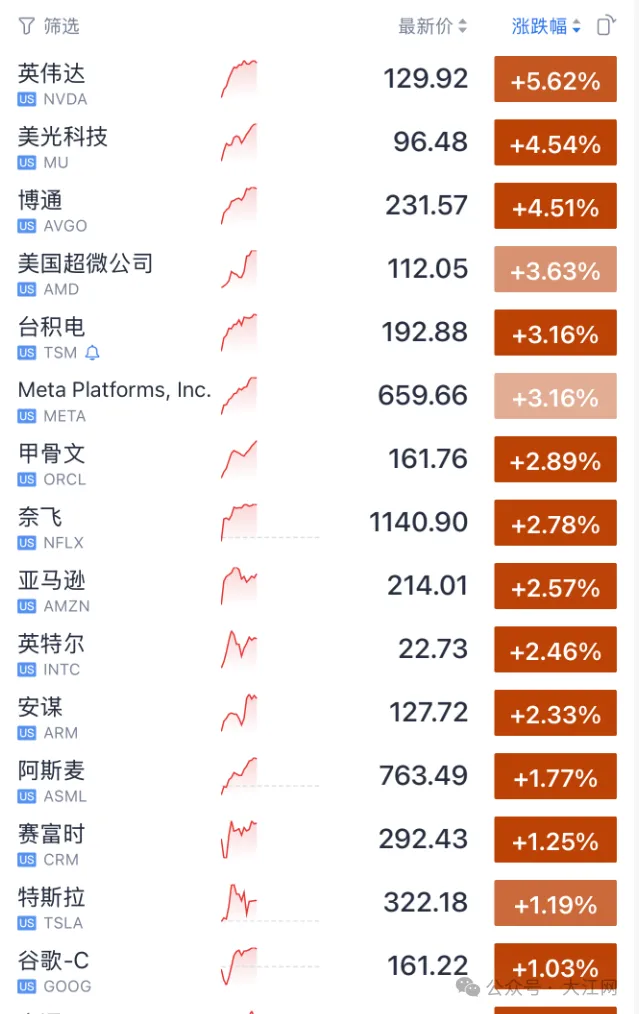Open the Tesla mini trend chart

point(239,902)
